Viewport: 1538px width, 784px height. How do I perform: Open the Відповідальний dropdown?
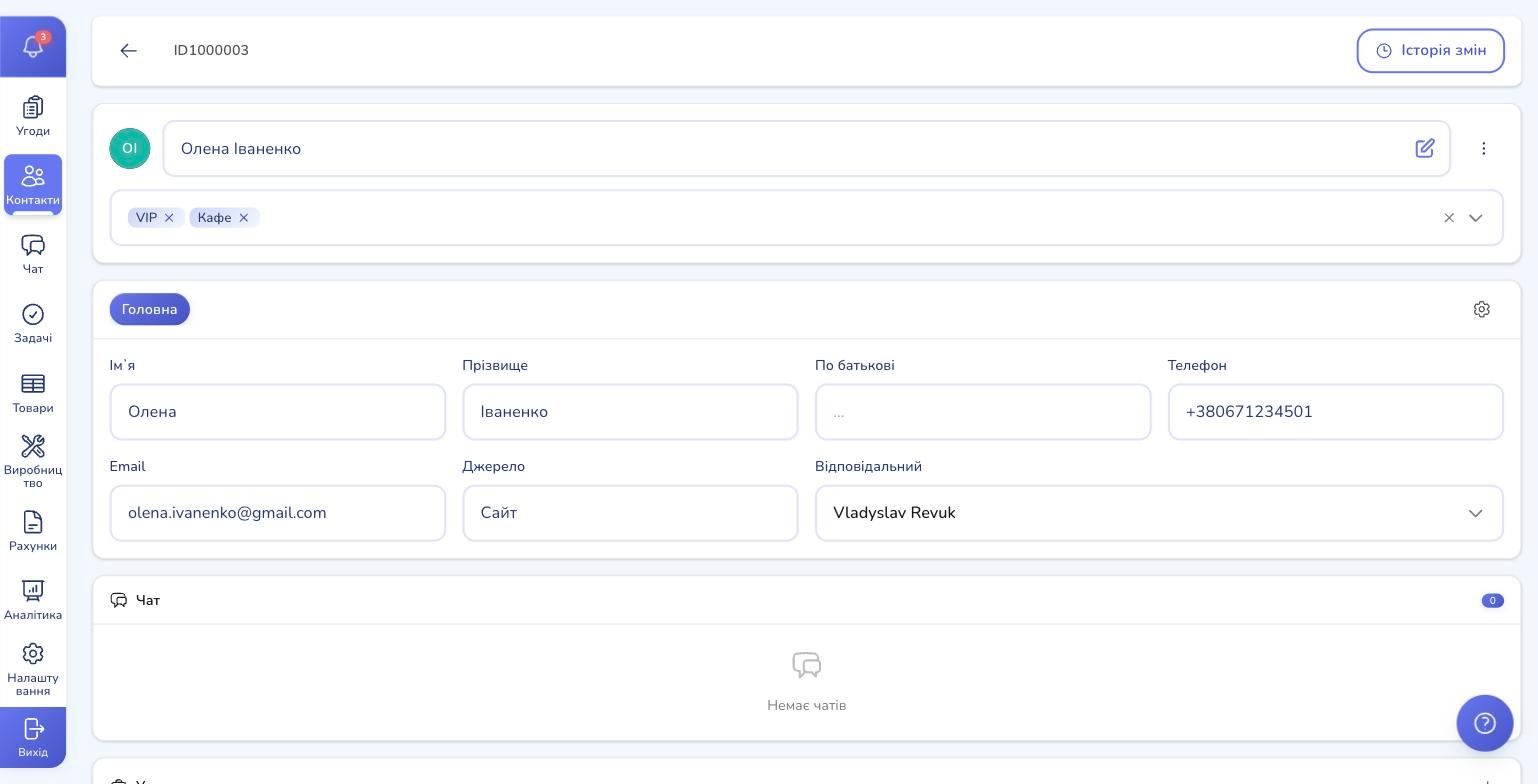click(x=1159, y=513)
